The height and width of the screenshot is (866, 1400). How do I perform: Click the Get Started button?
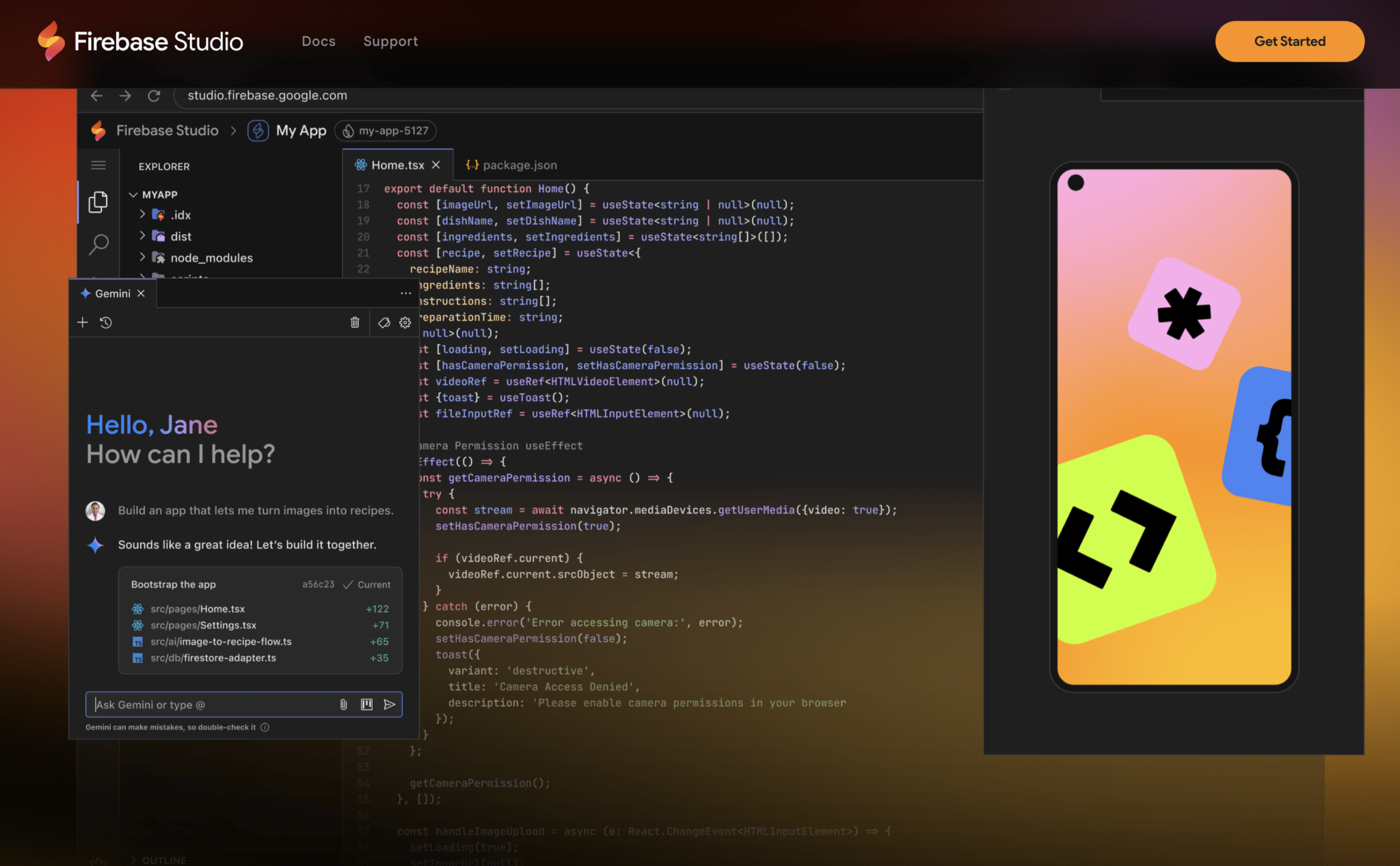(1289, 41)
